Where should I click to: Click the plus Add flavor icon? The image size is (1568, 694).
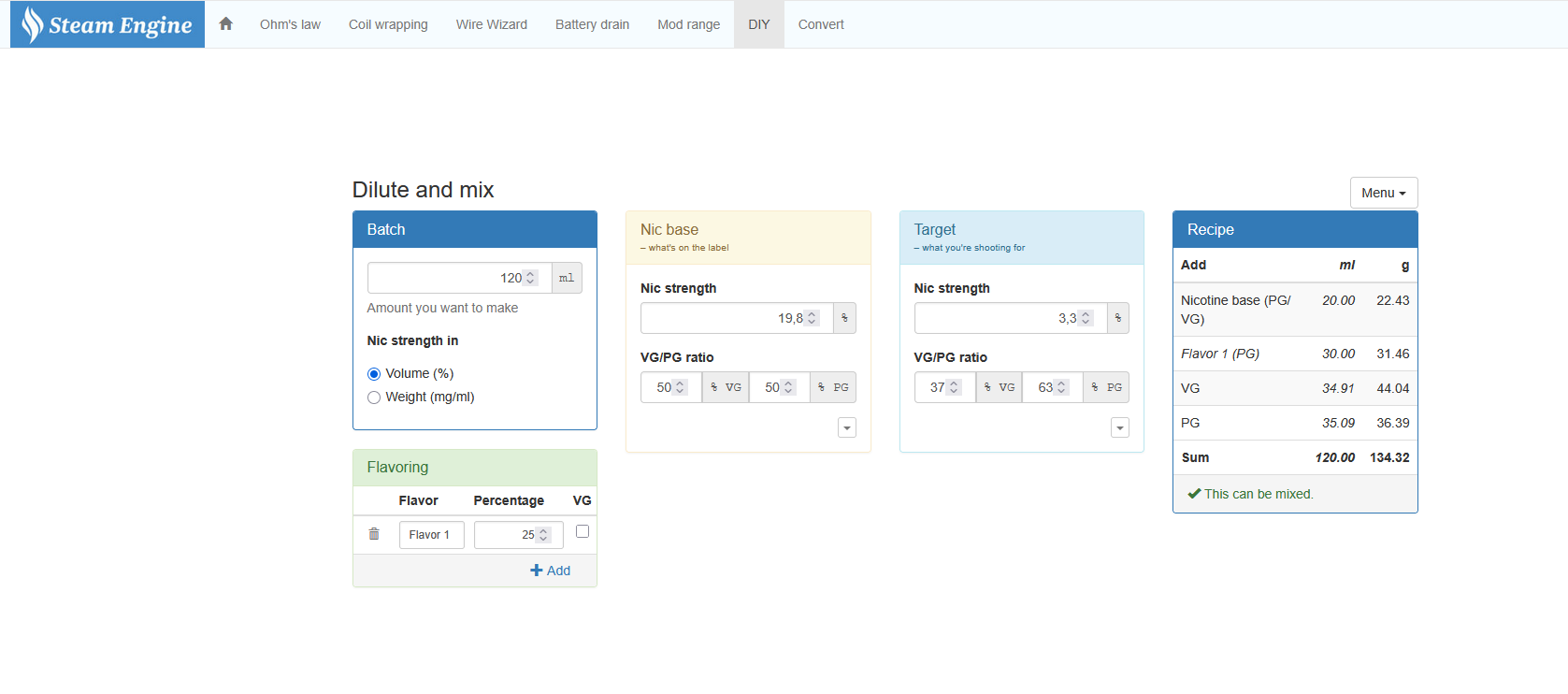tap(537, 571)
